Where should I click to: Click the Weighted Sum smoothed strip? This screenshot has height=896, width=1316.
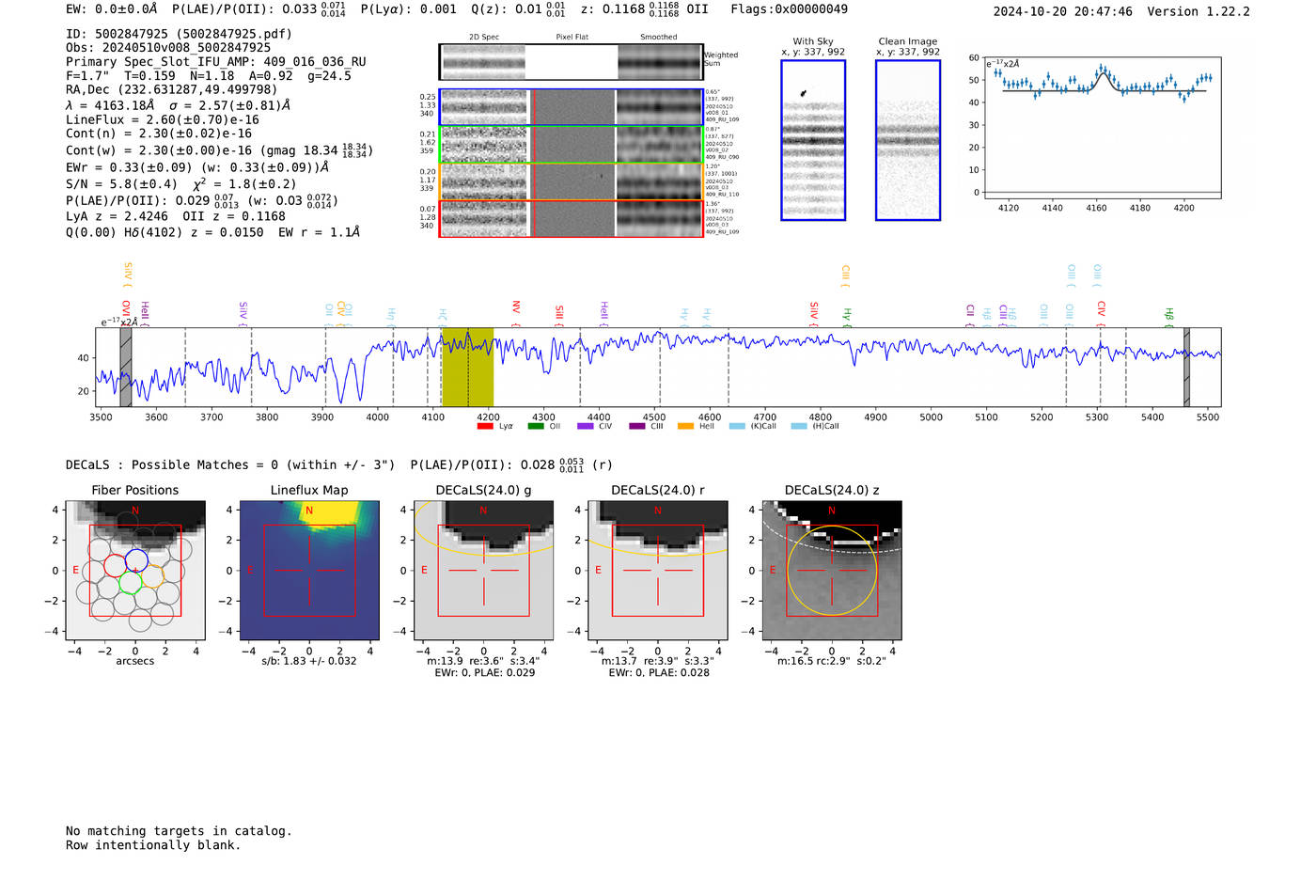[660, 62]
